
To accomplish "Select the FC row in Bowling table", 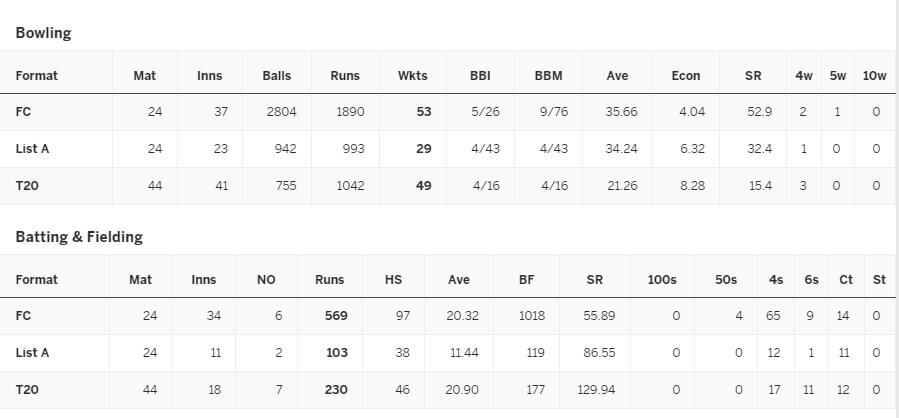I will (448, 112).
